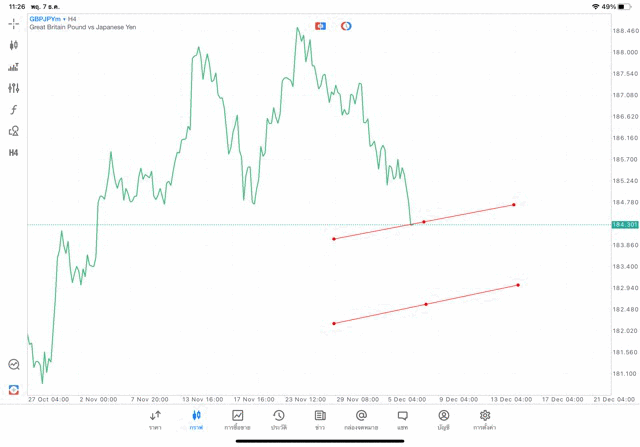Switch to the ราคา (Quotes) tab
Image resolution: width=640 pixels, height=447 pixels.
(x=155, y=419)
